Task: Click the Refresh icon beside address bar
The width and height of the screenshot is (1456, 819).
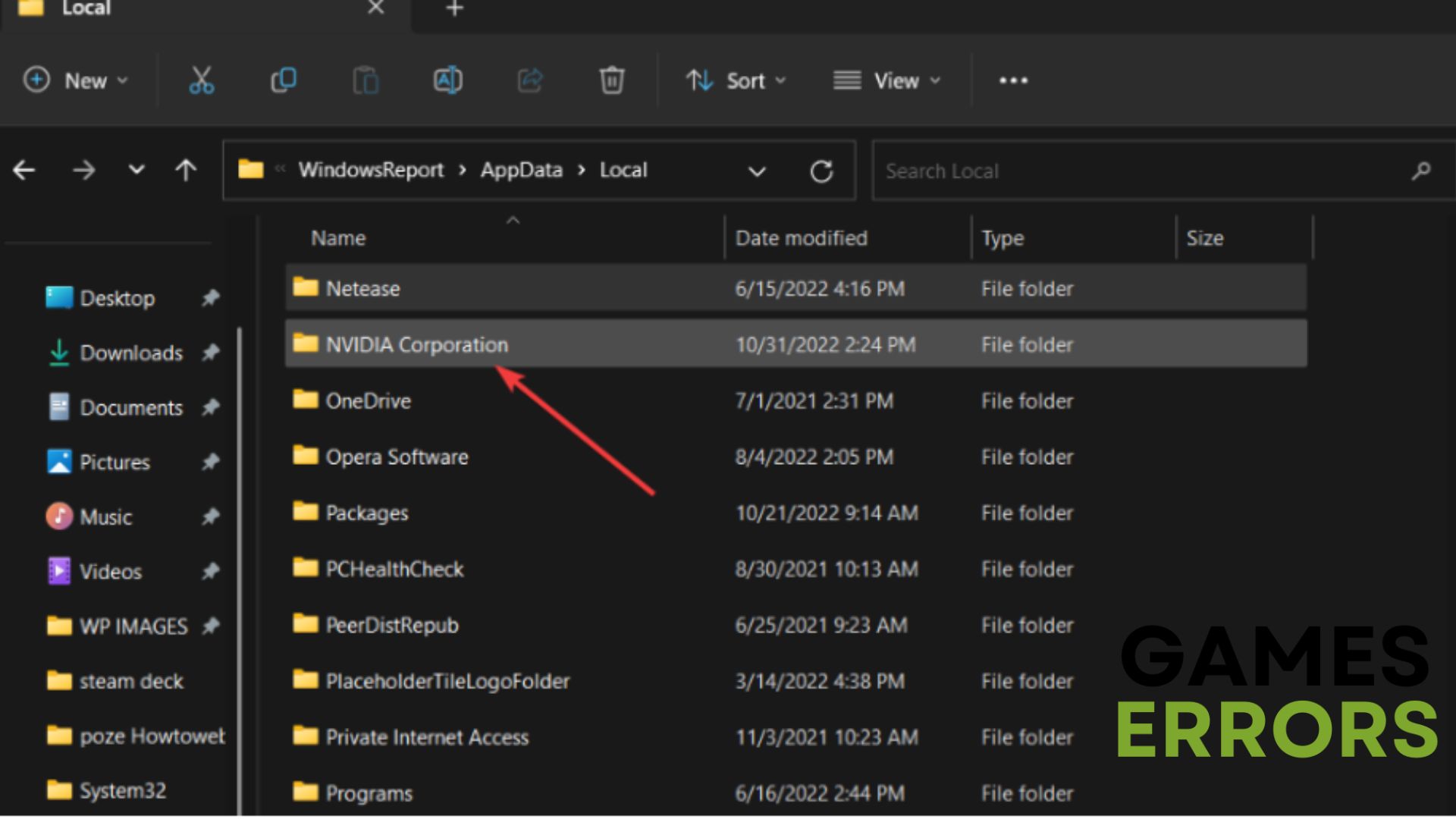Action: (x=821, y=171)
